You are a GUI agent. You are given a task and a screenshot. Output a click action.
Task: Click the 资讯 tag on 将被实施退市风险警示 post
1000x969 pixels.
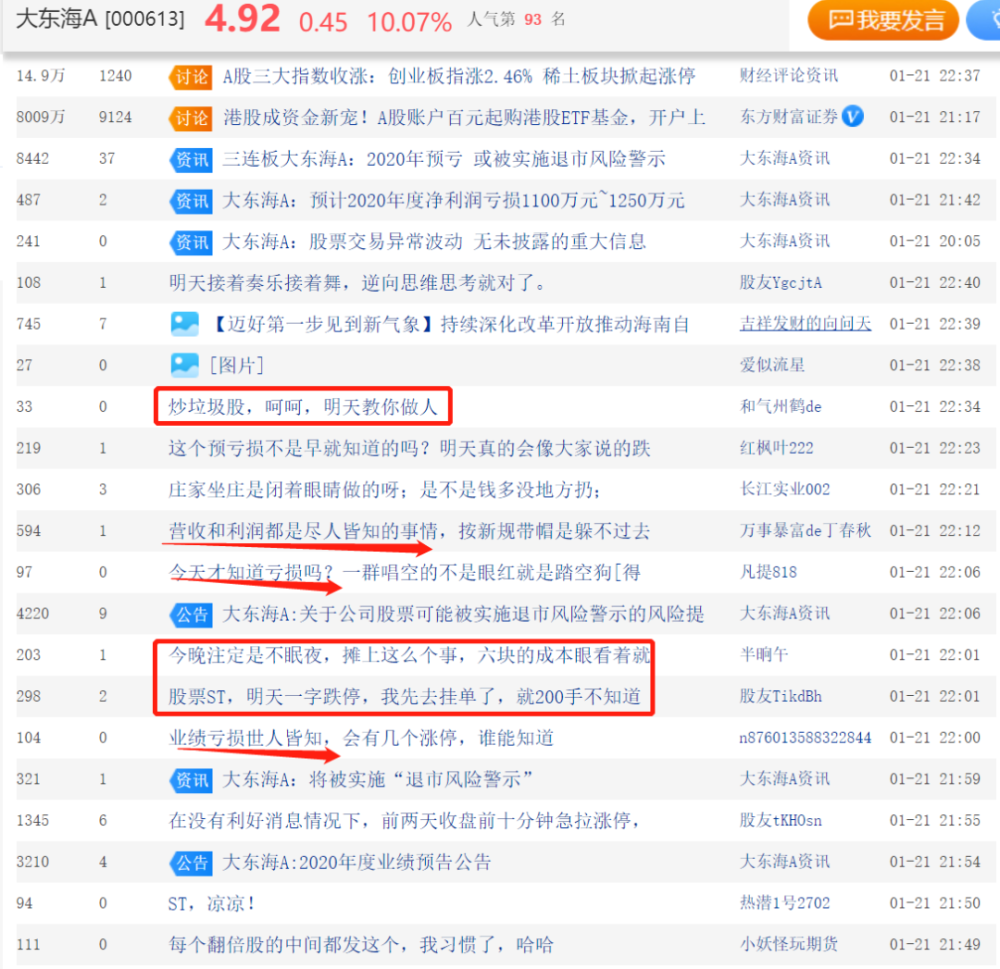pyautogui.click(x=191, y=780)
